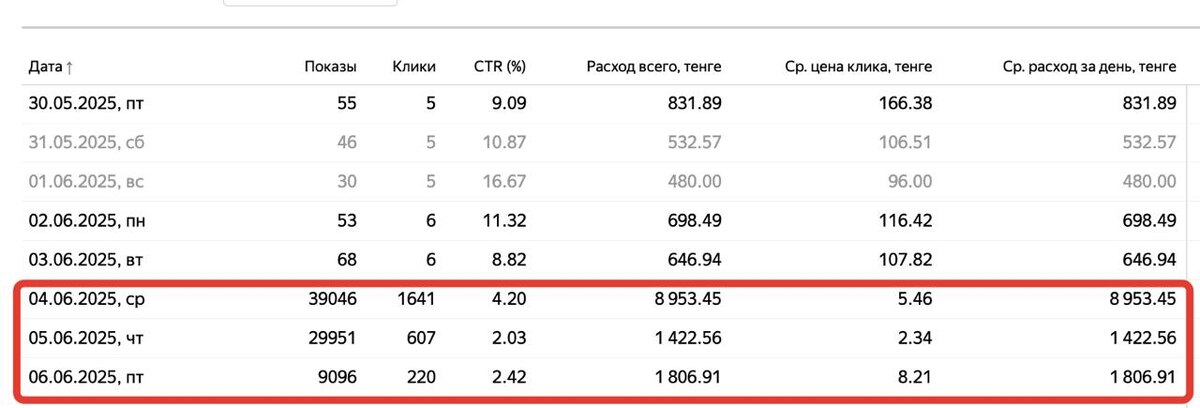Click the Дата column header text
Image resolution: width=1200 pixels, height=408 pixels.
coord(44,68)
